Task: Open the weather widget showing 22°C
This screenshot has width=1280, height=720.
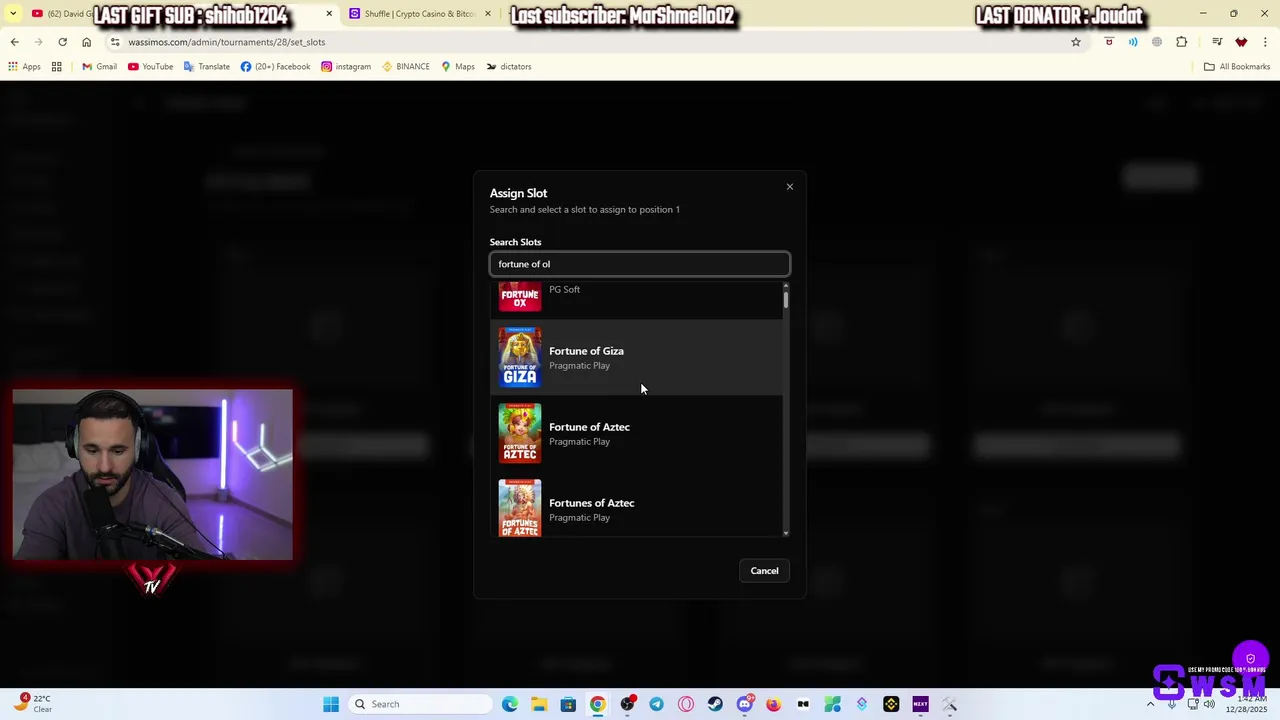Action: coord(33,704)
